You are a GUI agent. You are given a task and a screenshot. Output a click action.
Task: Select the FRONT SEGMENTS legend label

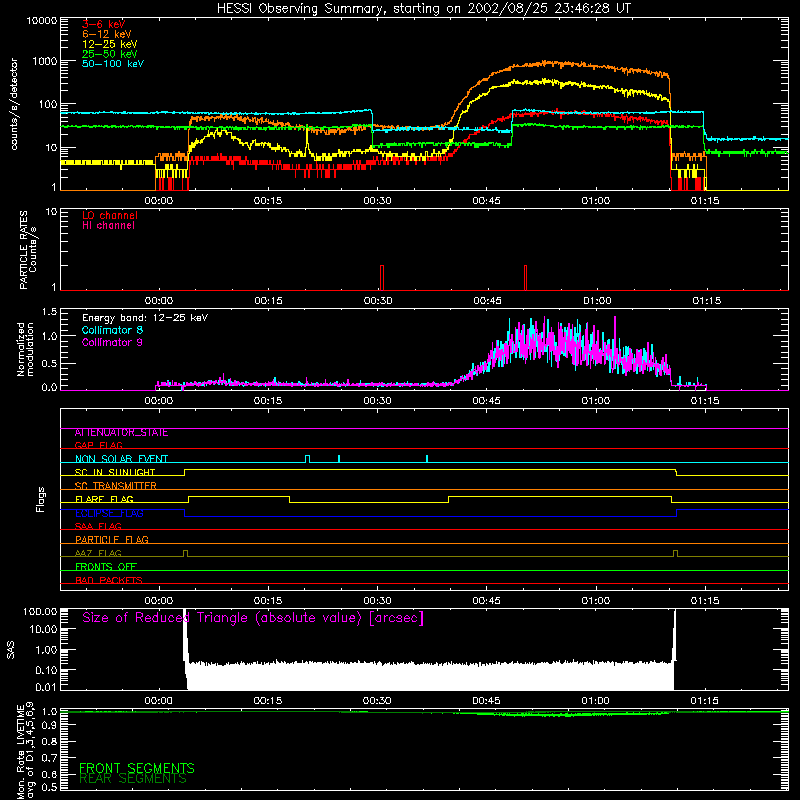coord(137,768)
